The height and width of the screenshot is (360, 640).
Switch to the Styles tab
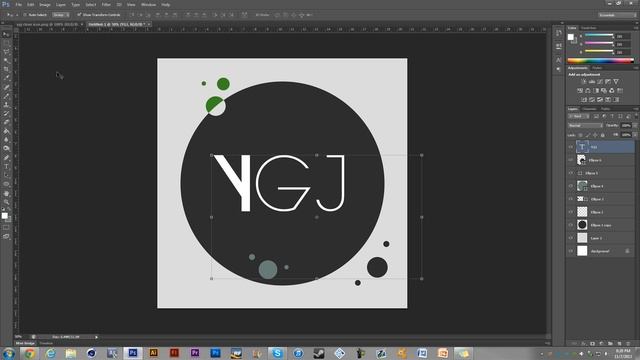click(597, 68)
